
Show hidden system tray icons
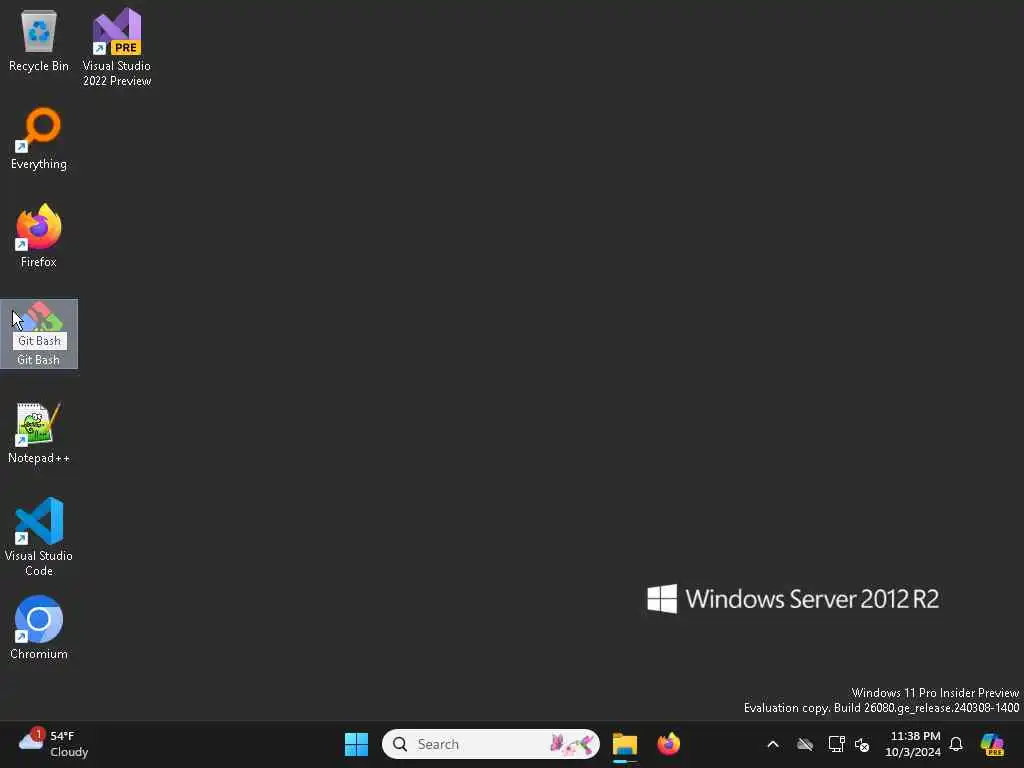773,744
